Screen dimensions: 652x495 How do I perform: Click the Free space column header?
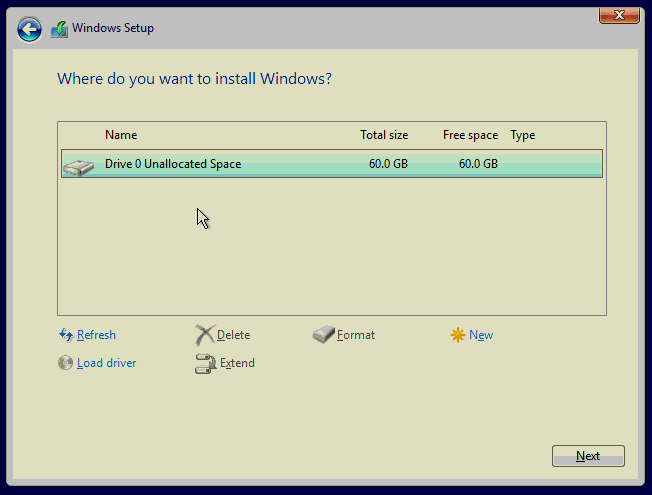click(x=470, y=135)
